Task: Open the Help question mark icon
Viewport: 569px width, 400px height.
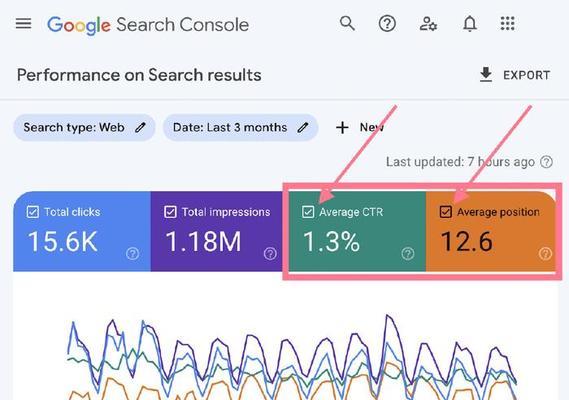Action: (387, 24)
